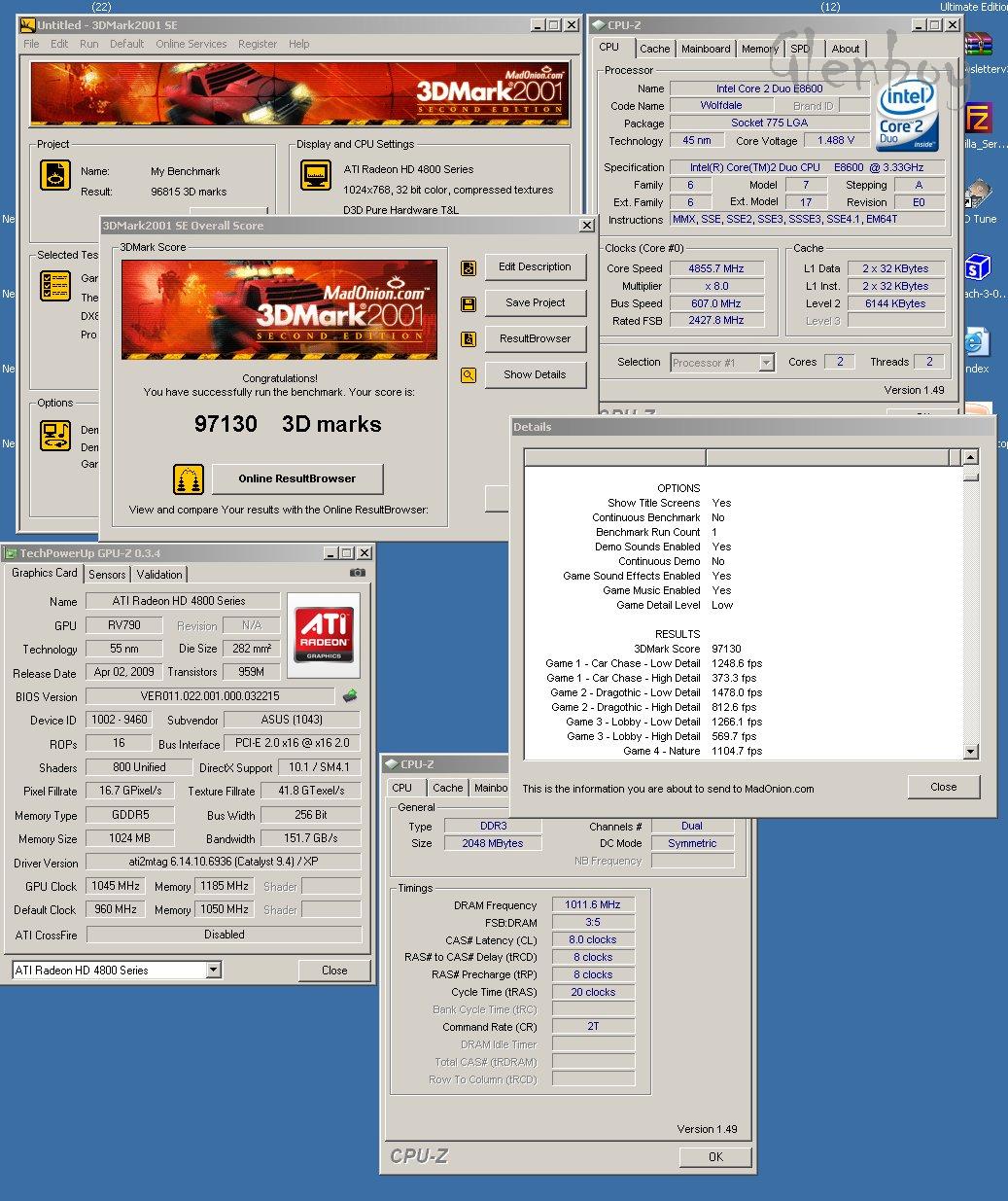Click the Edit Description icon

point(469,268)
